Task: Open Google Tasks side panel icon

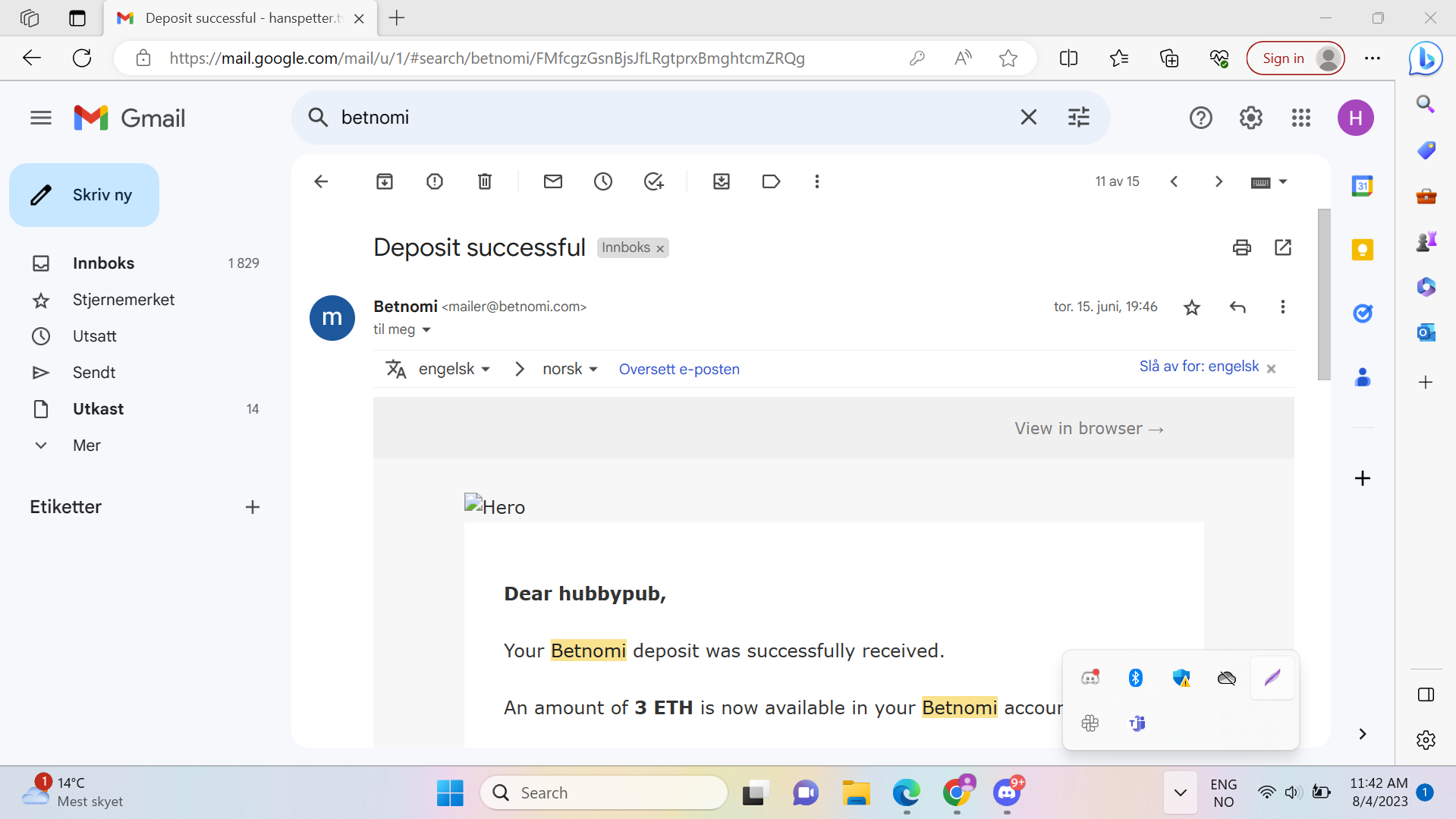Action: (x=1363, y=313)
